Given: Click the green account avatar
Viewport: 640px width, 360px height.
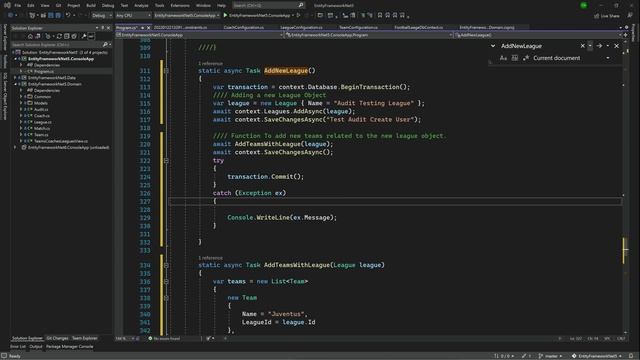Looking at the screenshot, I should point(584,5).
